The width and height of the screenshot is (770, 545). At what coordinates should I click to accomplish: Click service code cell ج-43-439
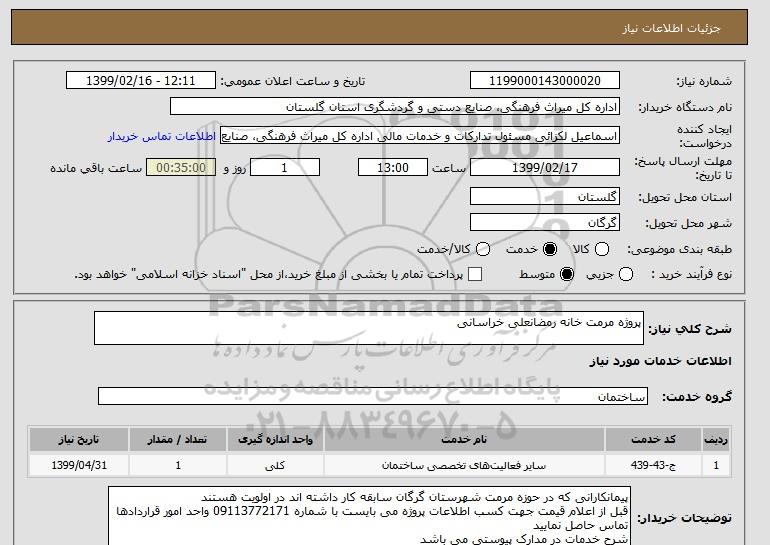(653, 465)
